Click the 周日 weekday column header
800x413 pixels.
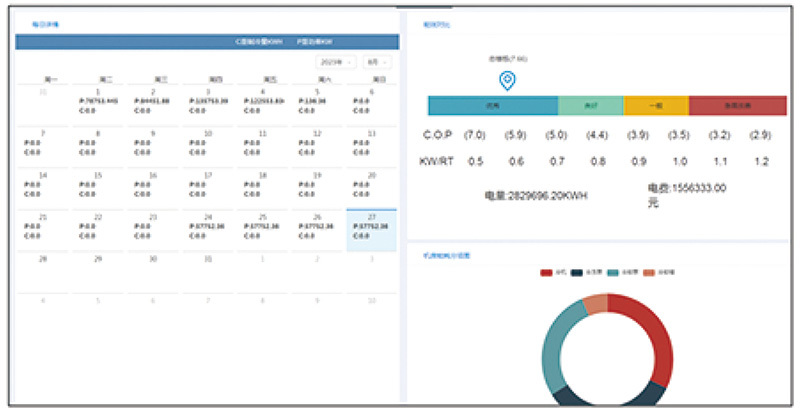tap(379, 80)
